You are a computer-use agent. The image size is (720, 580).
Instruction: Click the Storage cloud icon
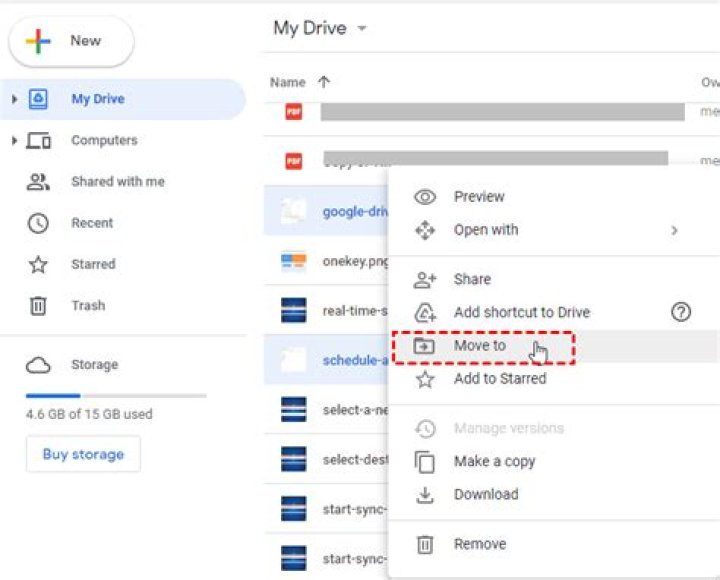(x=38, y=365)
